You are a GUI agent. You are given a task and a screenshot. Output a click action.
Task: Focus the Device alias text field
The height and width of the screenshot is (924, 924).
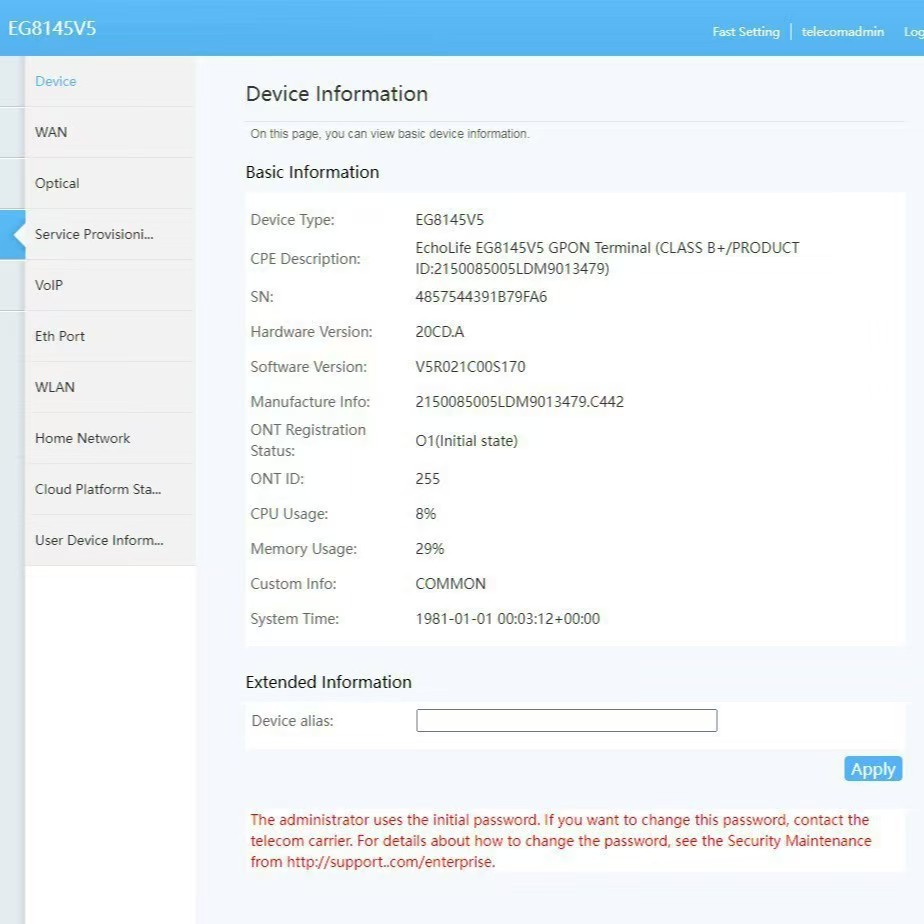566,720
